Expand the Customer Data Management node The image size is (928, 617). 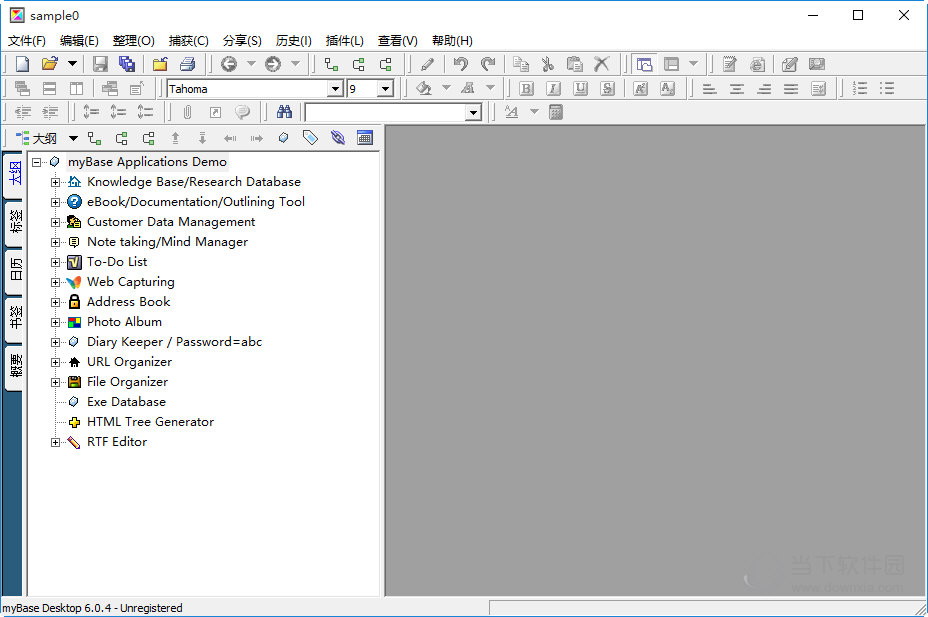pyautogui.click(x=55, y=222)
